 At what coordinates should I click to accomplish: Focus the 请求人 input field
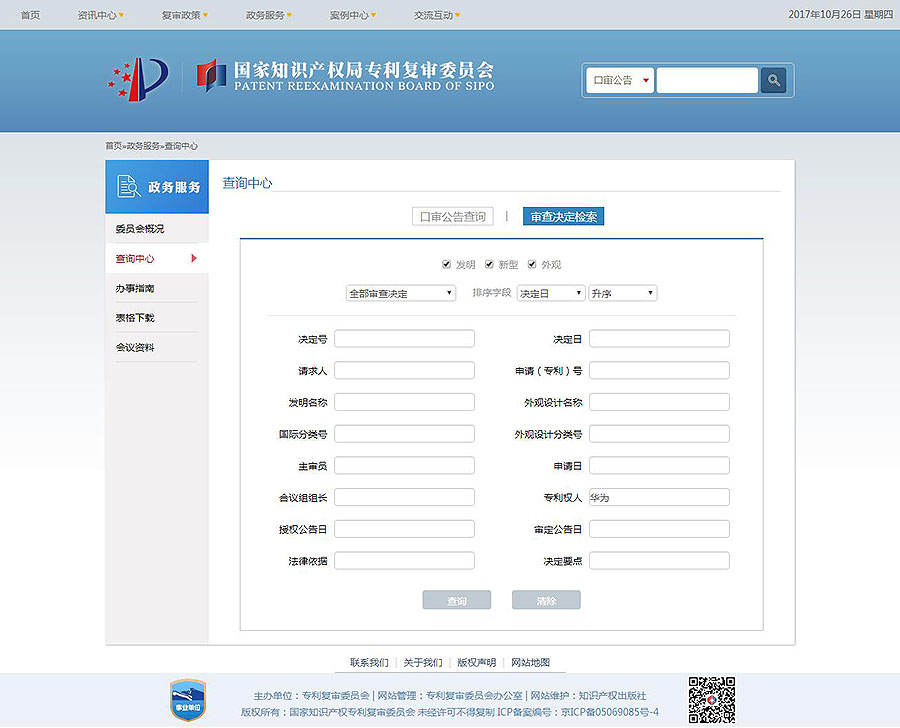pos(405,370)
